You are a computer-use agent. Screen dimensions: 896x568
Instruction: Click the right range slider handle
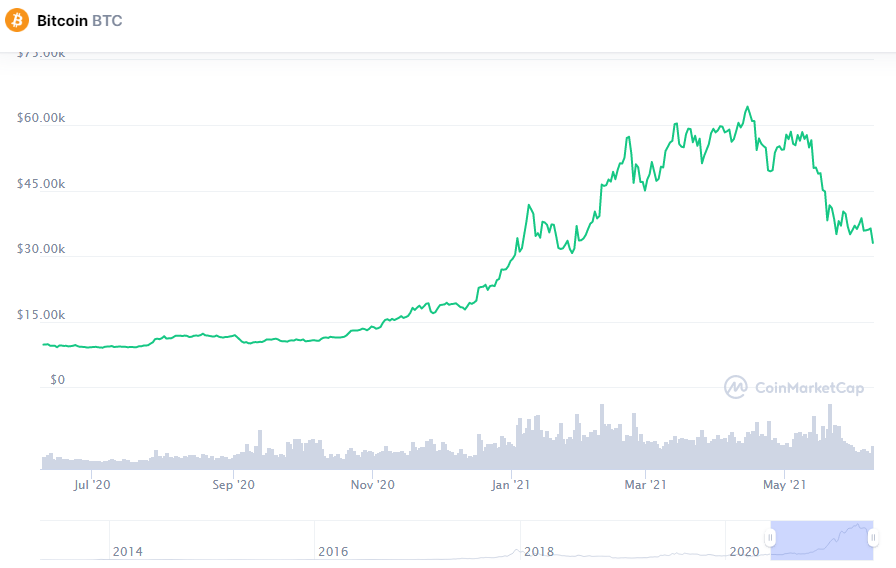coord(874,538)
